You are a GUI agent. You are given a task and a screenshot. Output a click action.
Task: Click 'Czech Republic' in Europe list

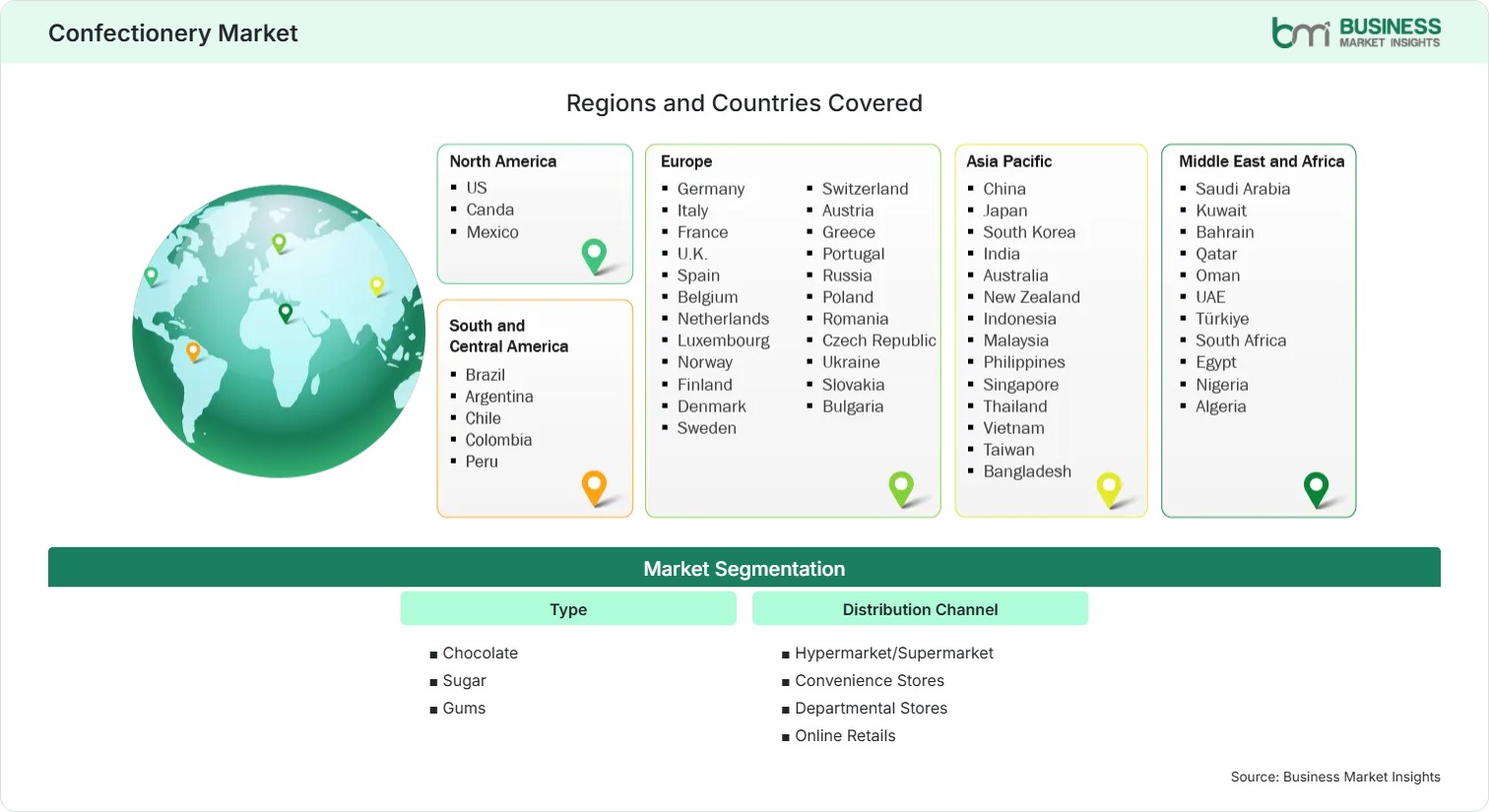tap(879, 341)
